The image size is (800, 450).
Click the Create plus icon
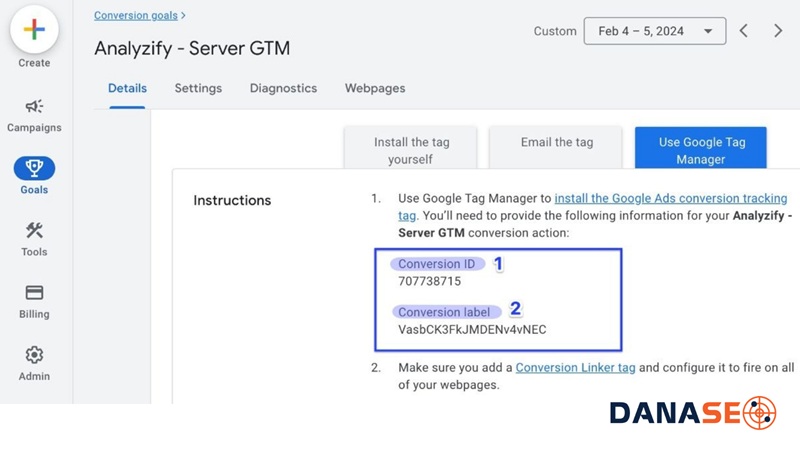pyautogui.click(x=34, y=29)
